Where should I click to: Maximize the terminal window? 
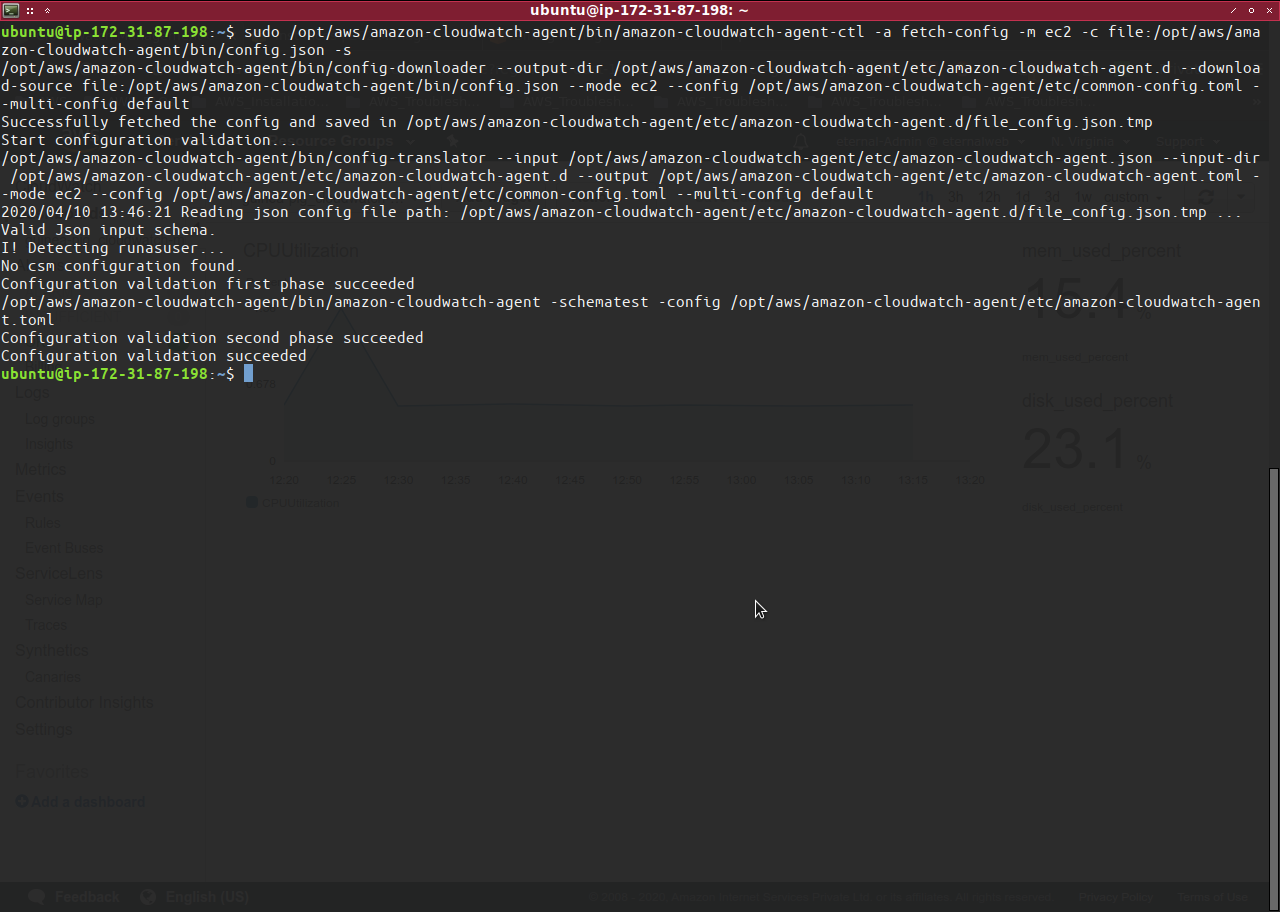coord(1251,9)
